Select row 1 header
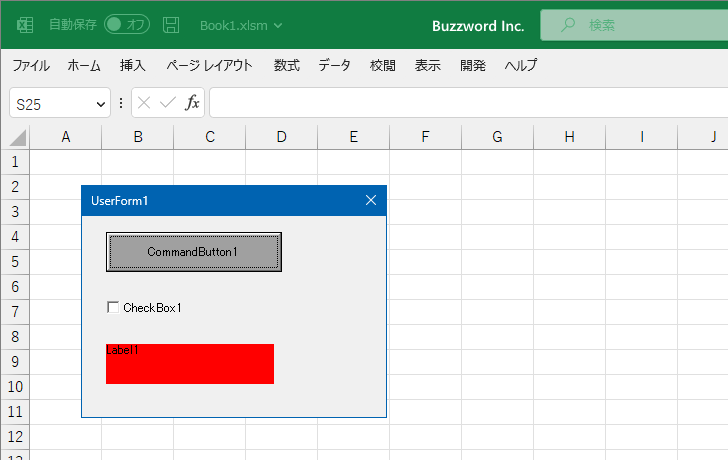The image size is (728, 460). tap(15, 162)
